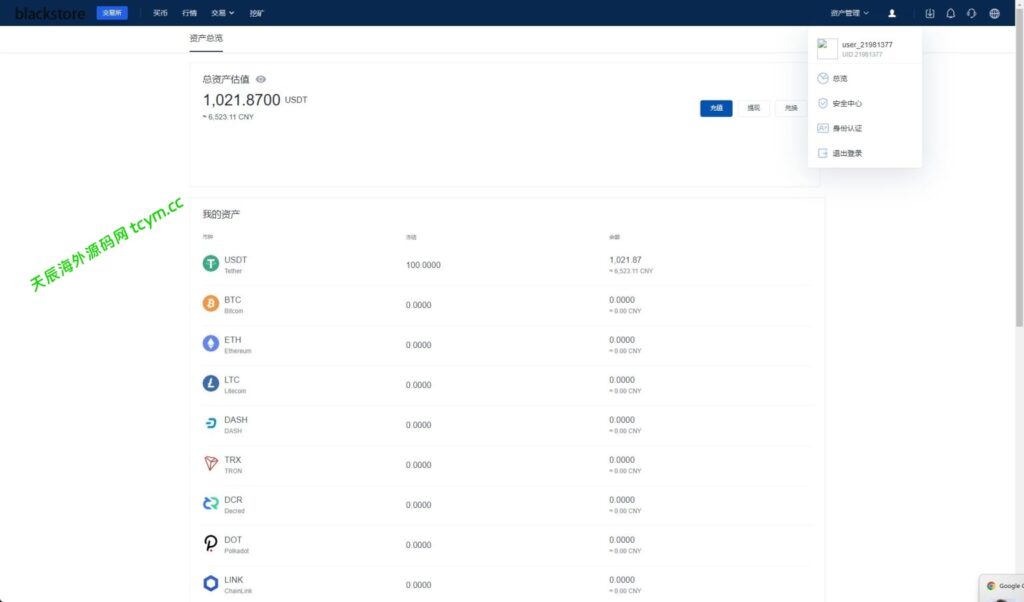Click the TRX TRON coin icon
The image size is (1024, 602).
pos(211,464)
